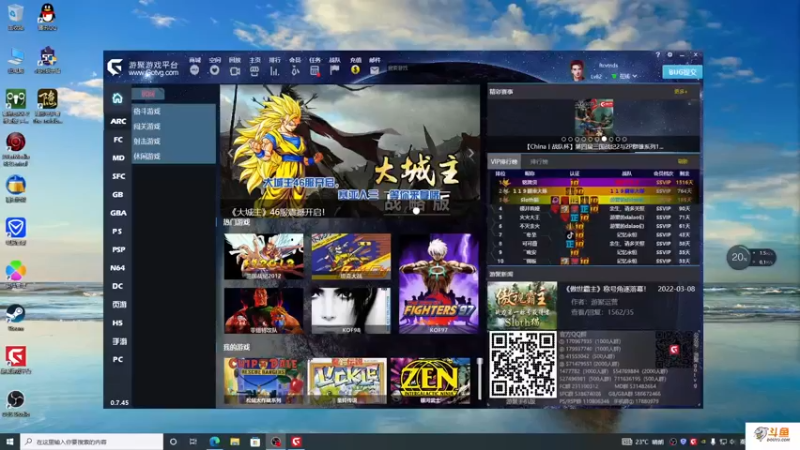Open the Chip 'n Dale game thumbnail
Screen dimensions: 800x450
tap(264, 381)
